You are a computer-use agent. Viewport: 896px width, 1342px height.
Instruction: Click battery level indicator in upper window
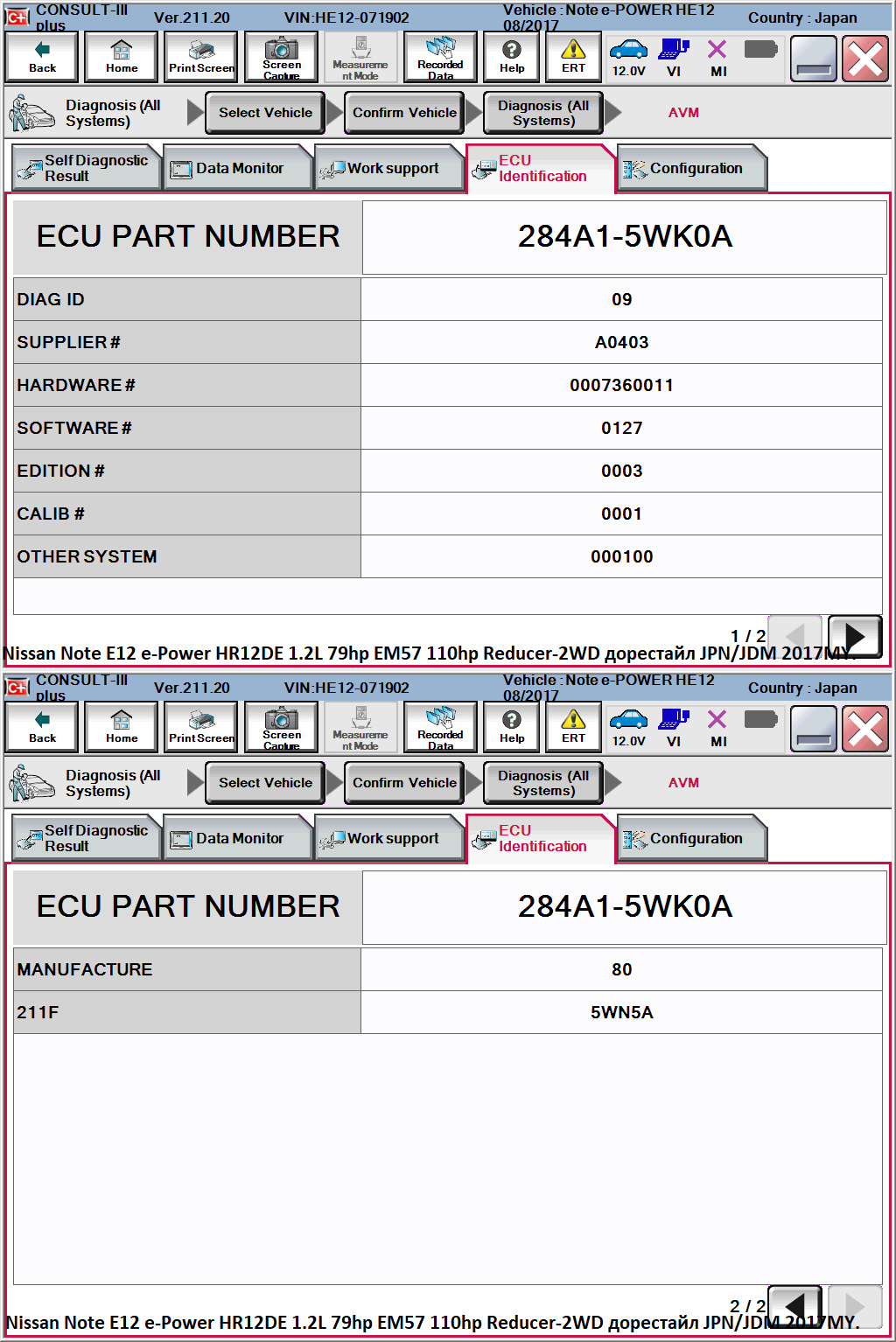pos(760,50)
